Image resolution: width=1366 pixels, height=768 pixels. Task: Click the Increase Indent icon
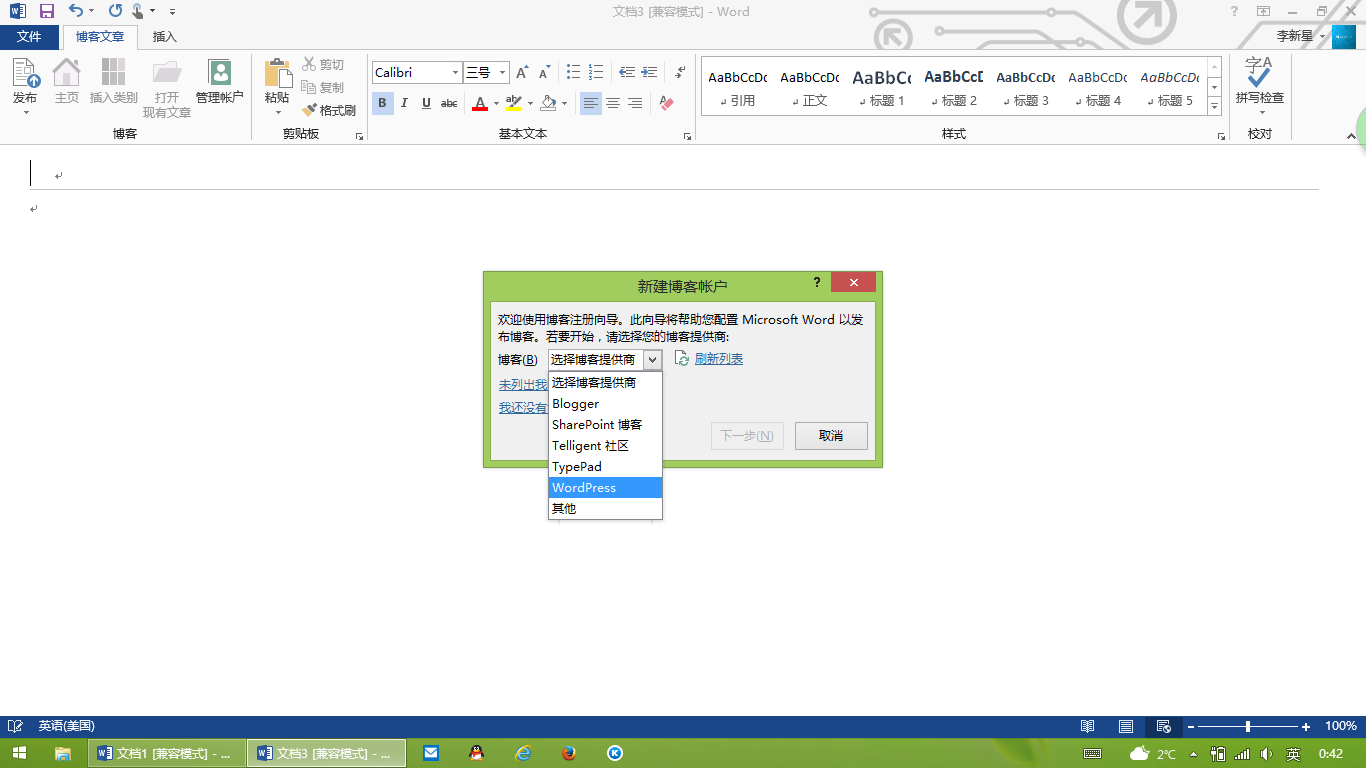649,72
